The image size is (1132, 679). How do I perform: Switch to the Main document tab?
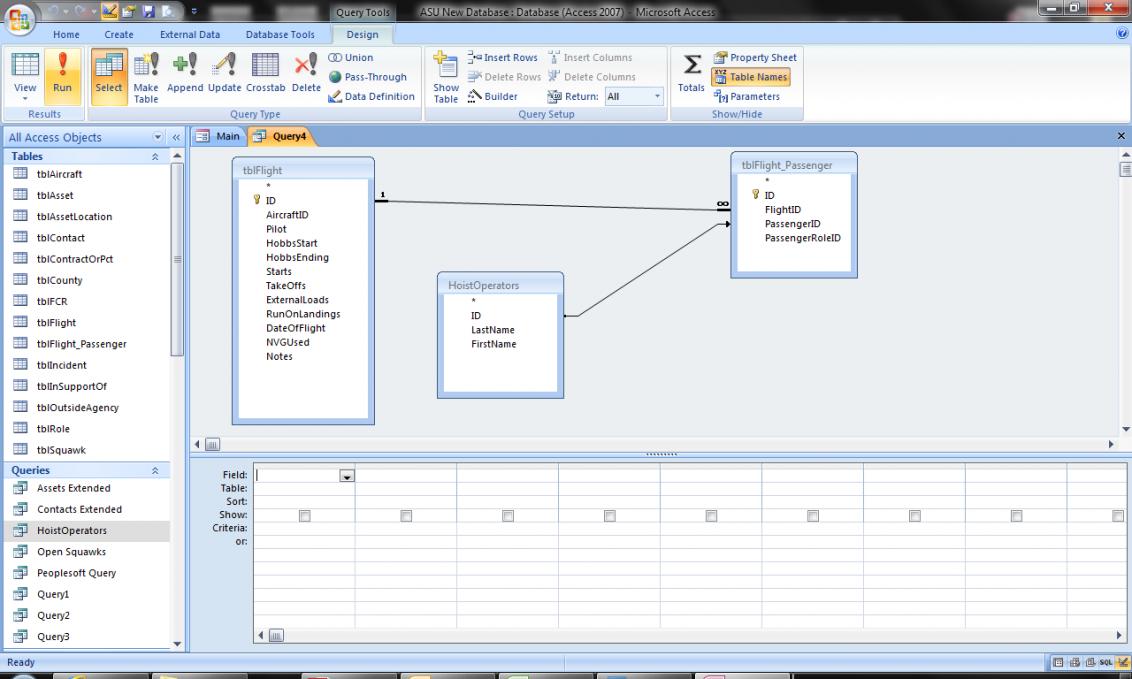pos(219,136)
